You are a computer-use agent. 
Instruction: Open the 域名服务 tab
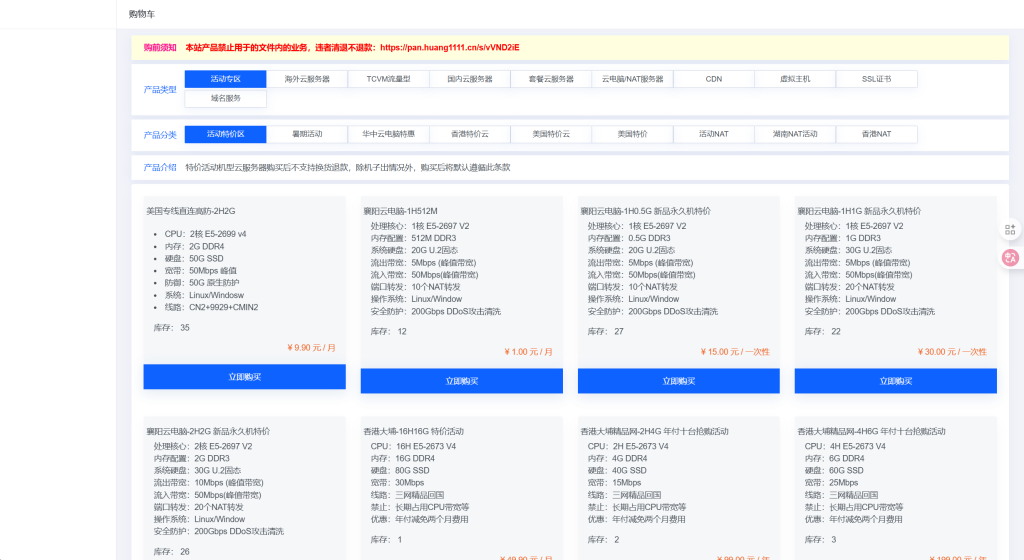[225, 98]
